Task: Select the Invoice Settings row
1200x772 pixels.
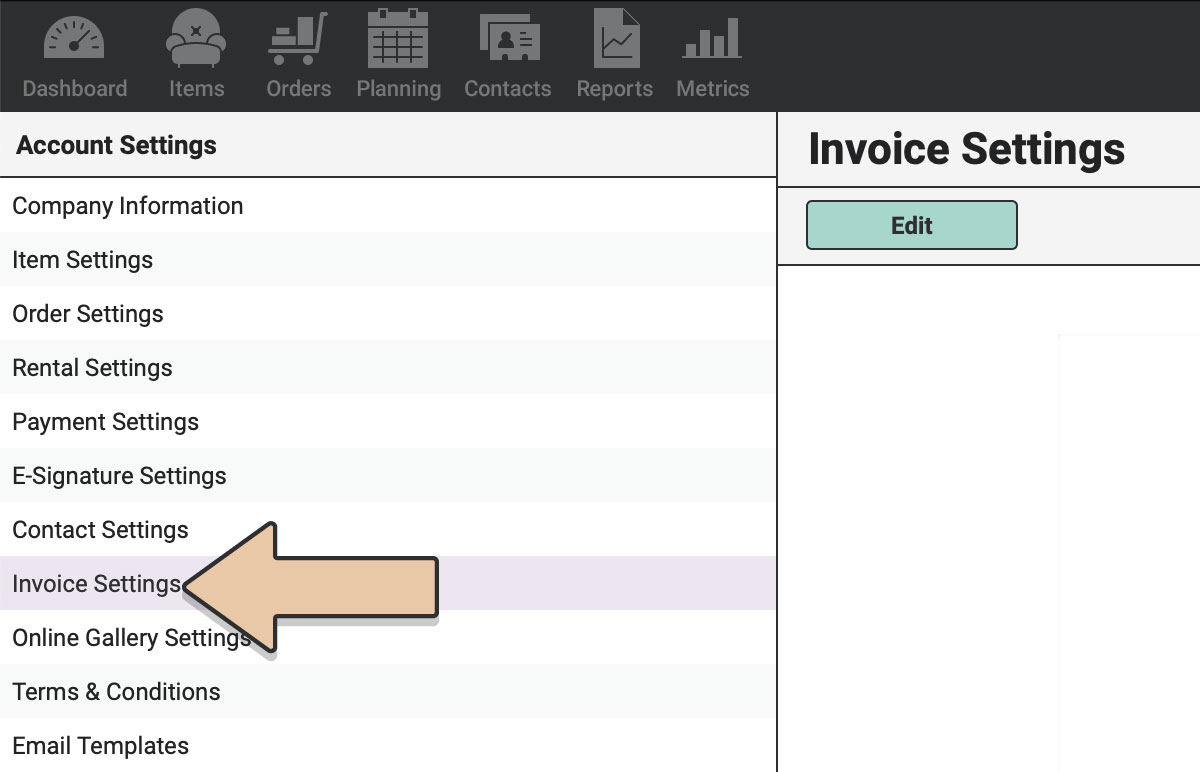Action: [388, 584]
